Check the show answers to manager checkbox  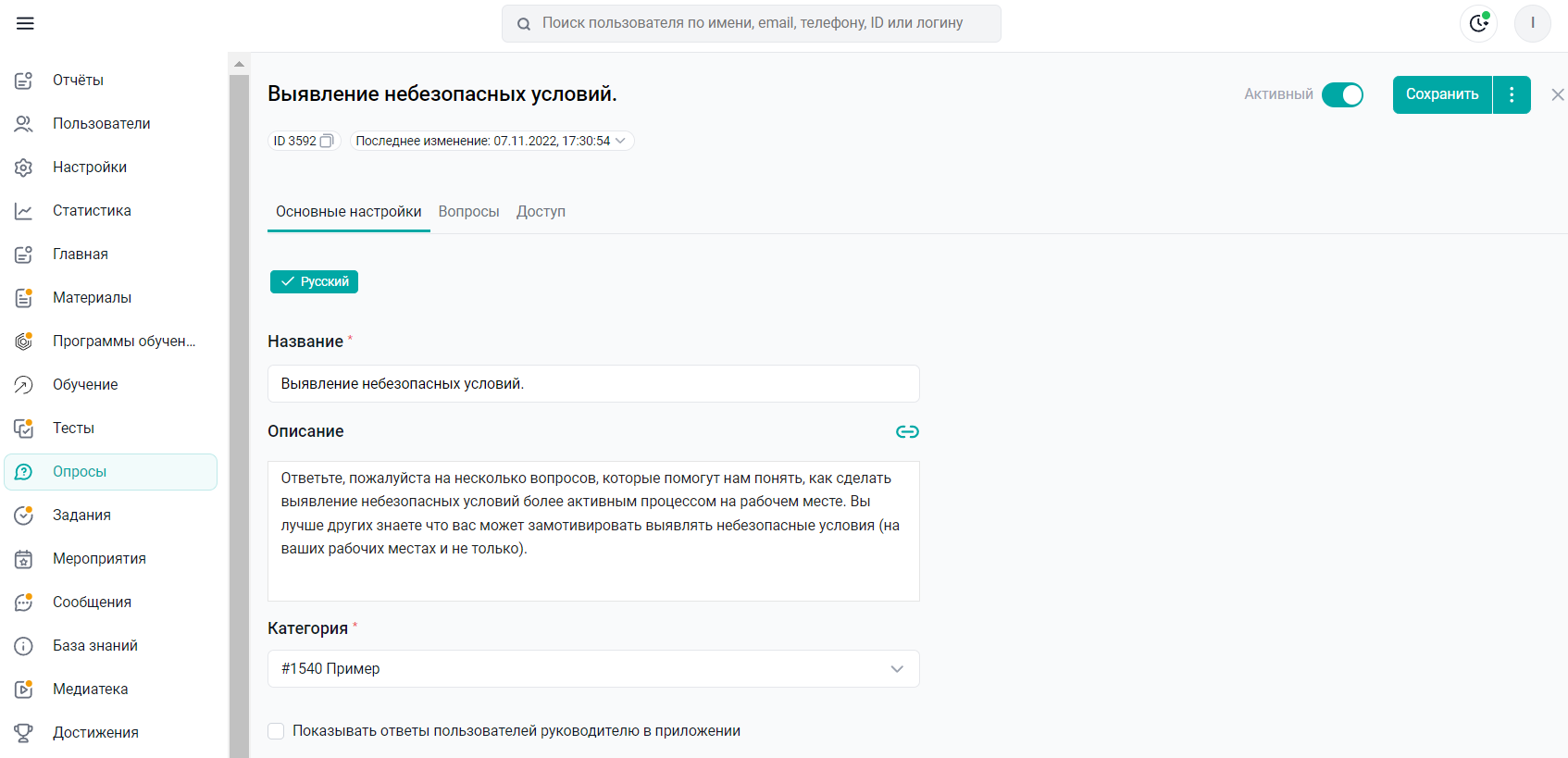pos(276,731)
